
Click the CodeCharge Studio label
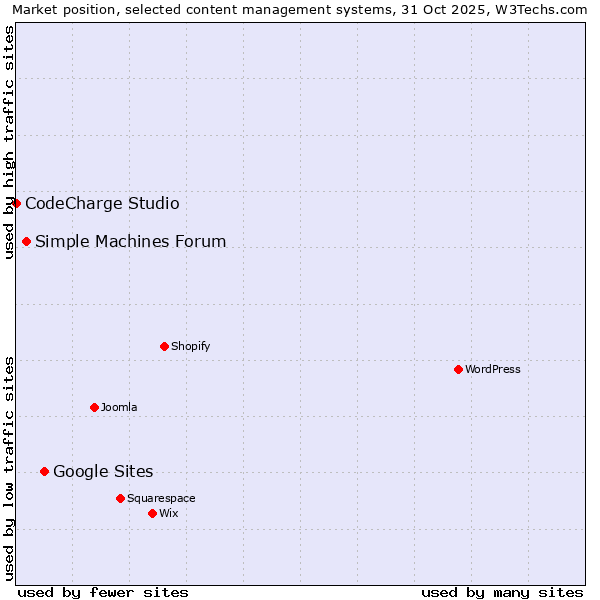[x=102, y=203]
